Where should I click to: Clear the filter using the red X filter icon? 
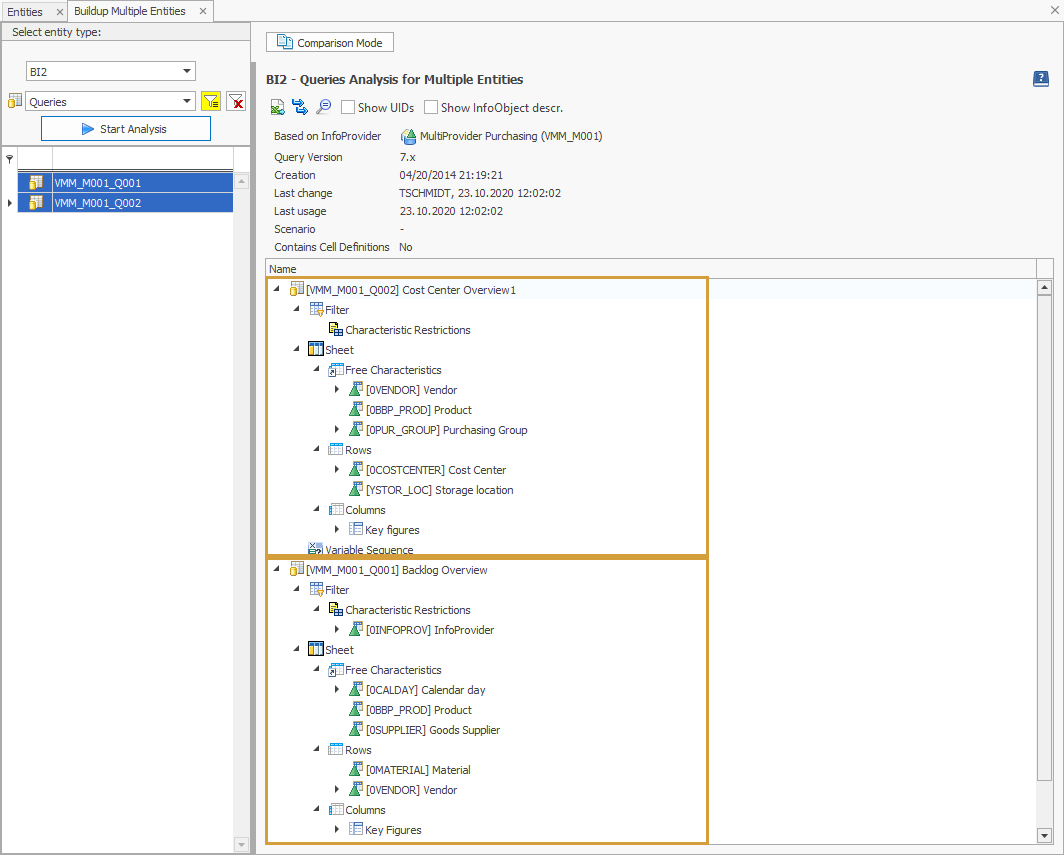click(236, 101)
